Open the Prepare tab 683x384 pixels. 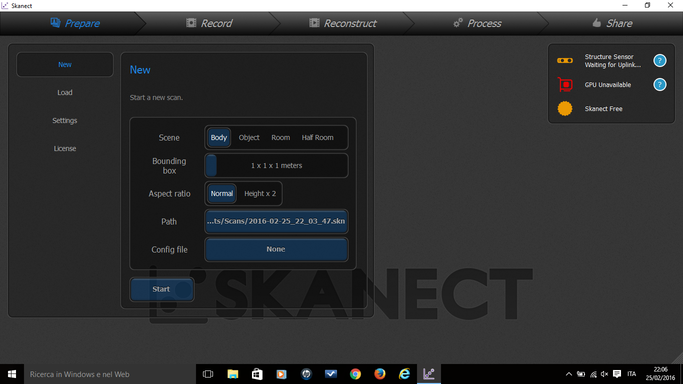[x=75, y=23]
